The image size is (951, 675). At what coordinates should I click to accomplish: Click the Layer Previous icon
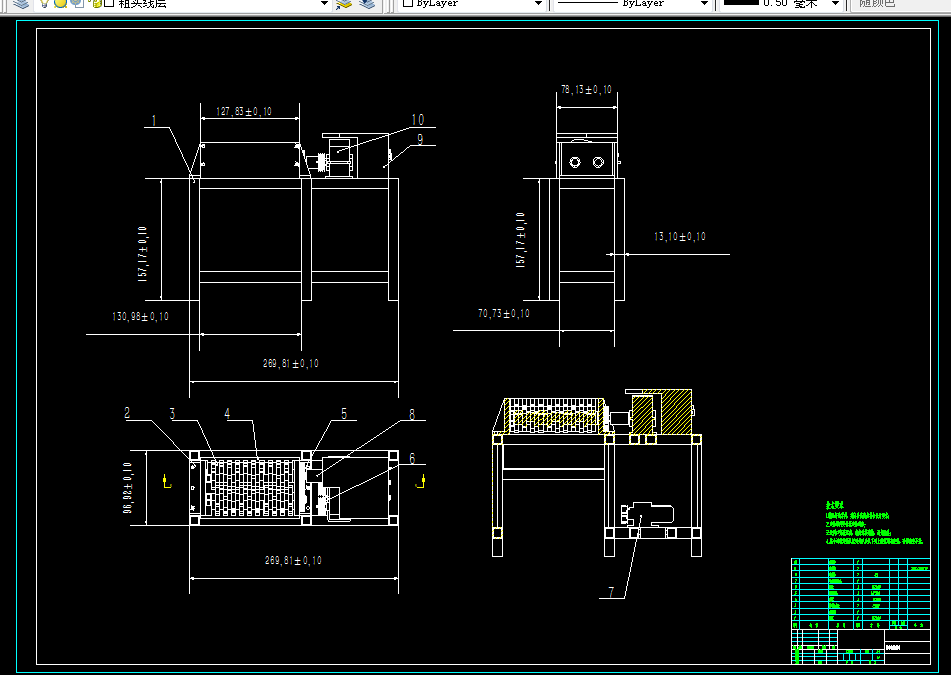367,4
